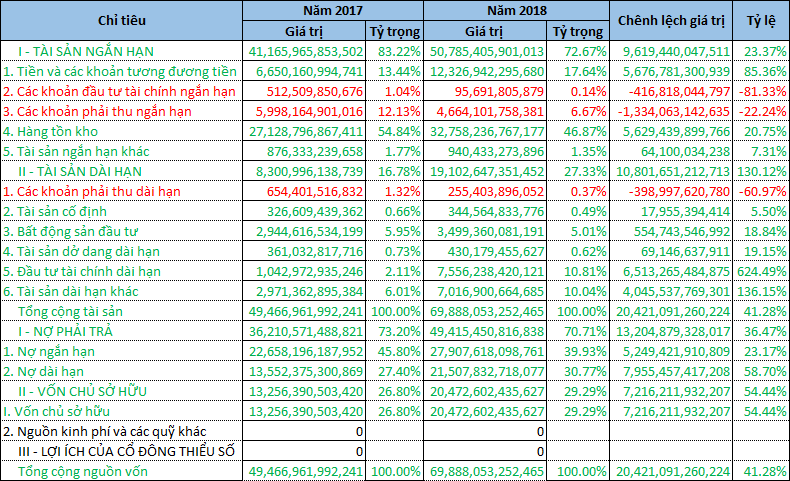Click 'II - TÀI SẢN DÀI HẠN' row label
The height and width of the screenshot is (481, 790).
[80, 172]
